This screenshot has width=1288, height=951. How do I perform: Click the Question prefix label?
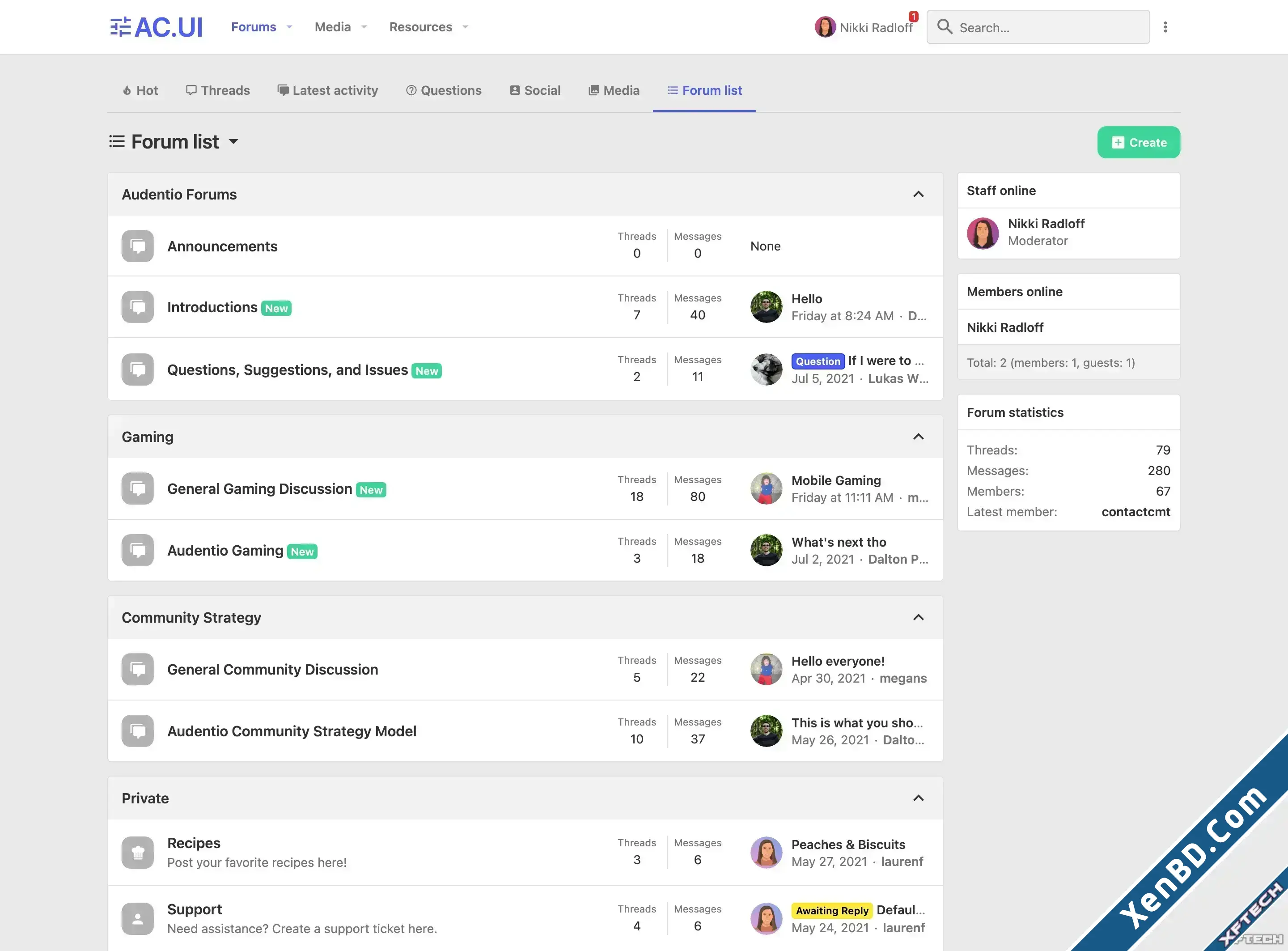coord(818,361)
